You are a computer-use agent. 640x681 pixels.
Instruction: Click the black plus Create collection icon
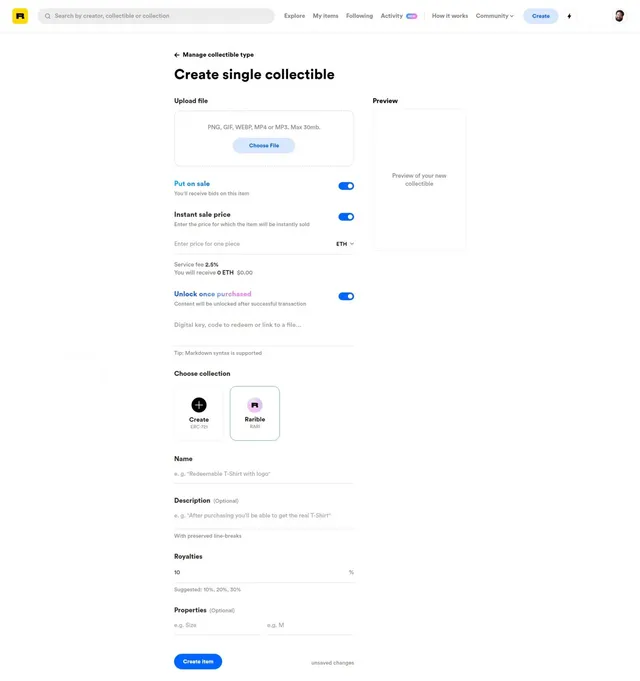(199, 405)
